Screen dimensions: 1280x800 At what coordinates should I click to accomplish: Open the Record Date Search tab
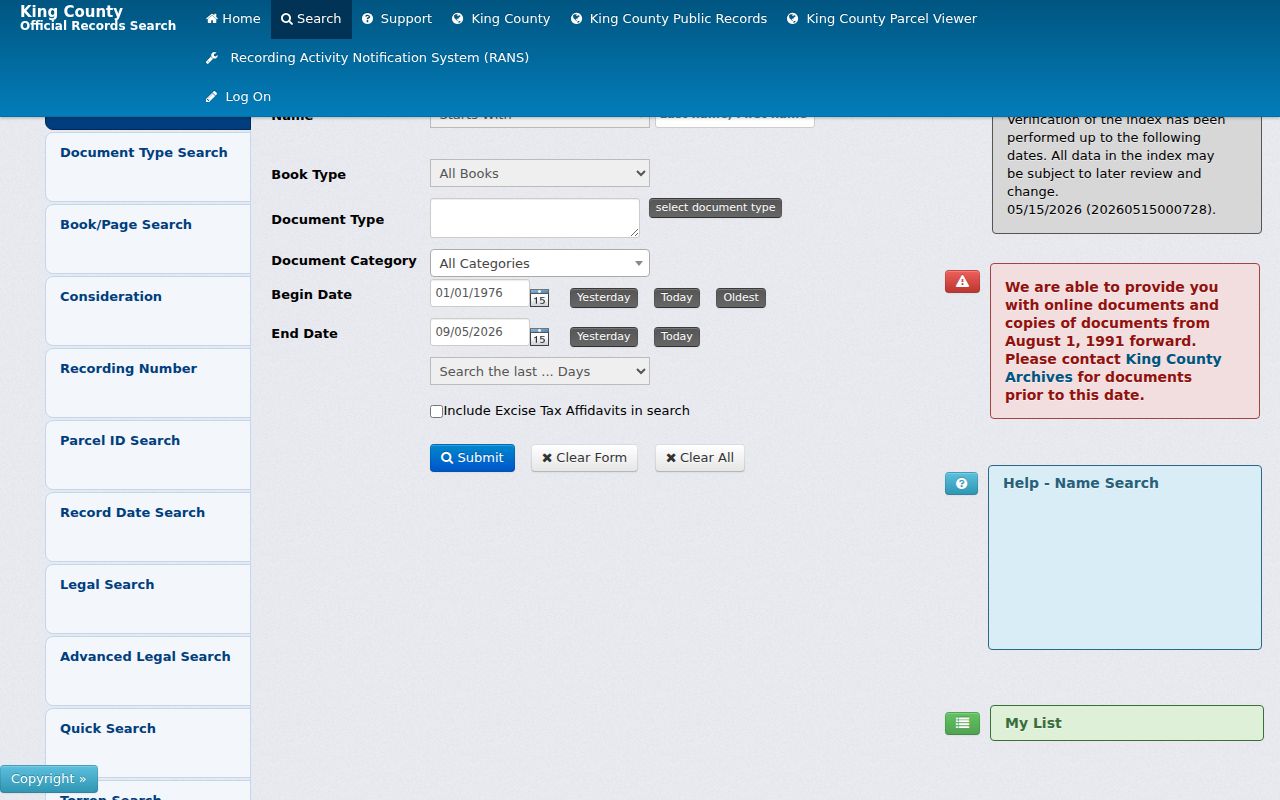pos(148,527)
